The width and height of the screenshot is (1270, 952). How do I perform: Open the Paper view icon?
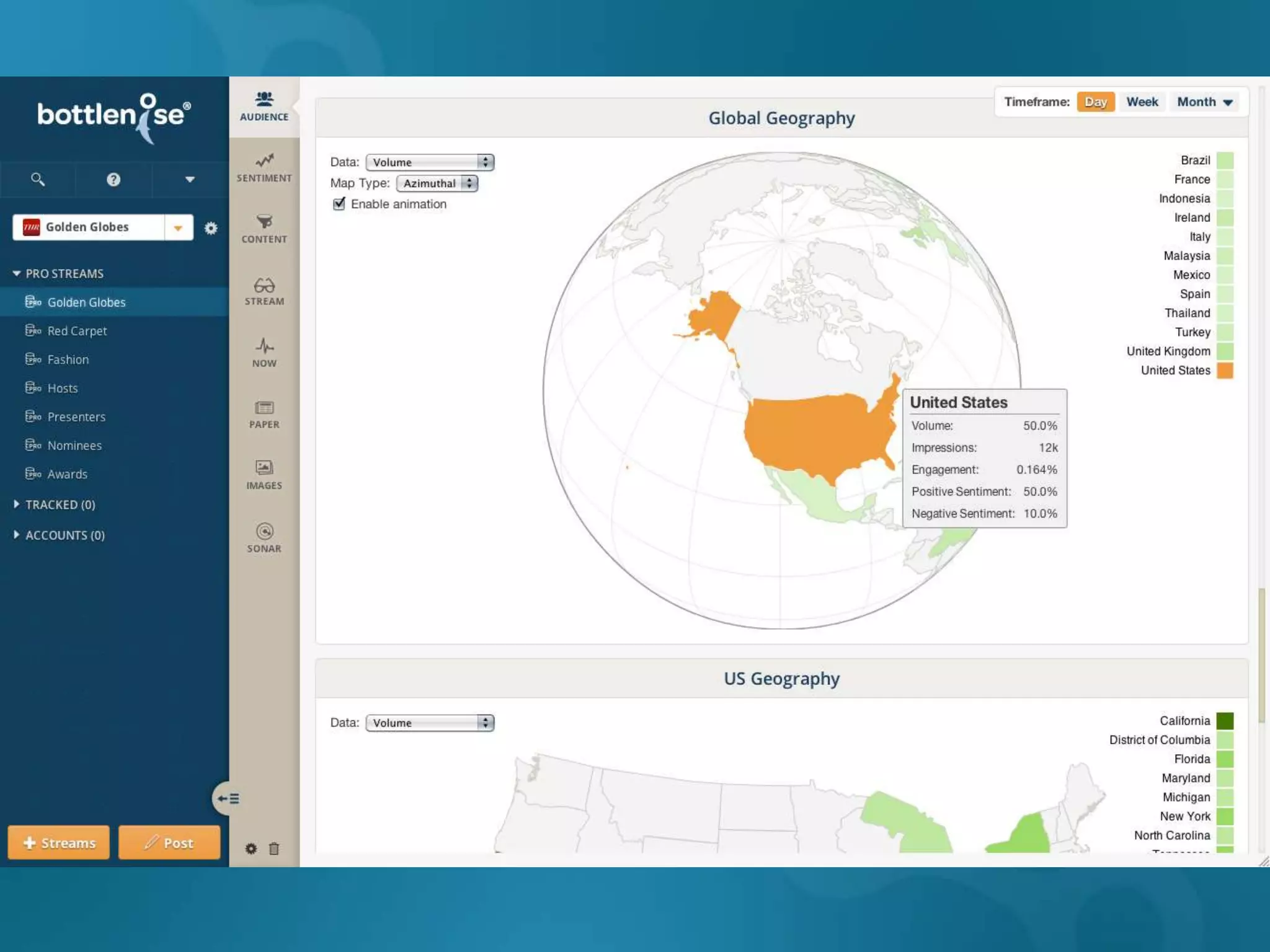(x=264, y=408)
